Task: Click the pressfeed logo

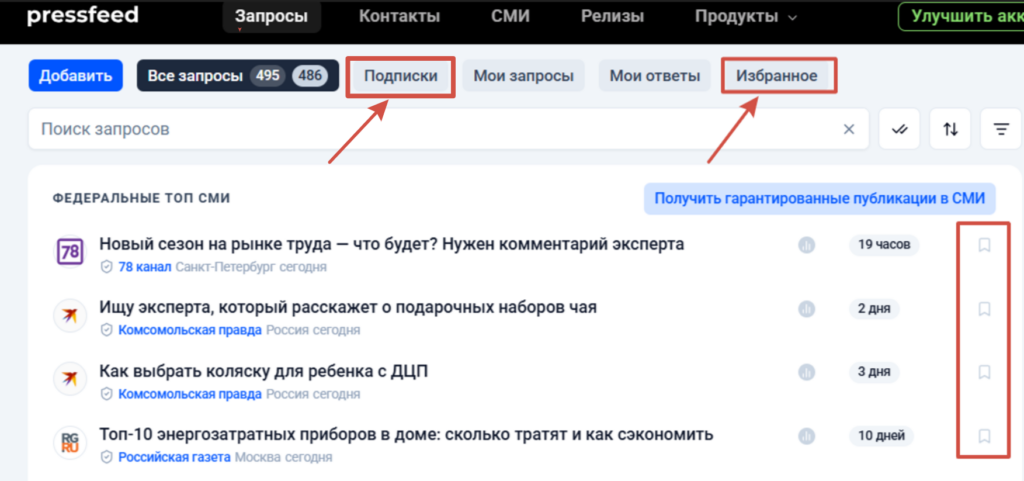Action: pyautogui.click(x=82, y=15)
